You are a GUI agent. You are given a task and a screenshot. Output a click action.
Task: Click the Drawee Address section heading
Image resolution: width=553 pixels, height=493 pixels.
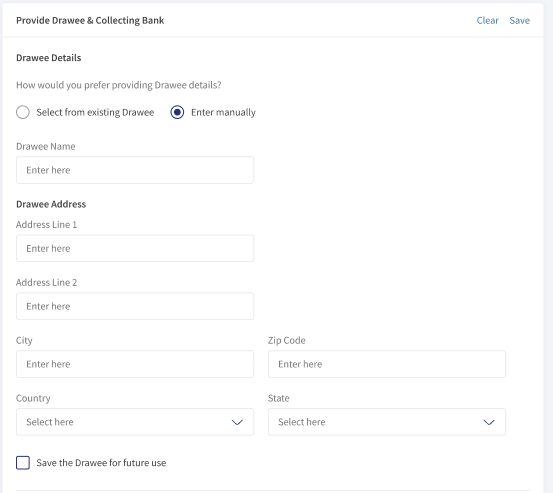[x=51, y=204]
